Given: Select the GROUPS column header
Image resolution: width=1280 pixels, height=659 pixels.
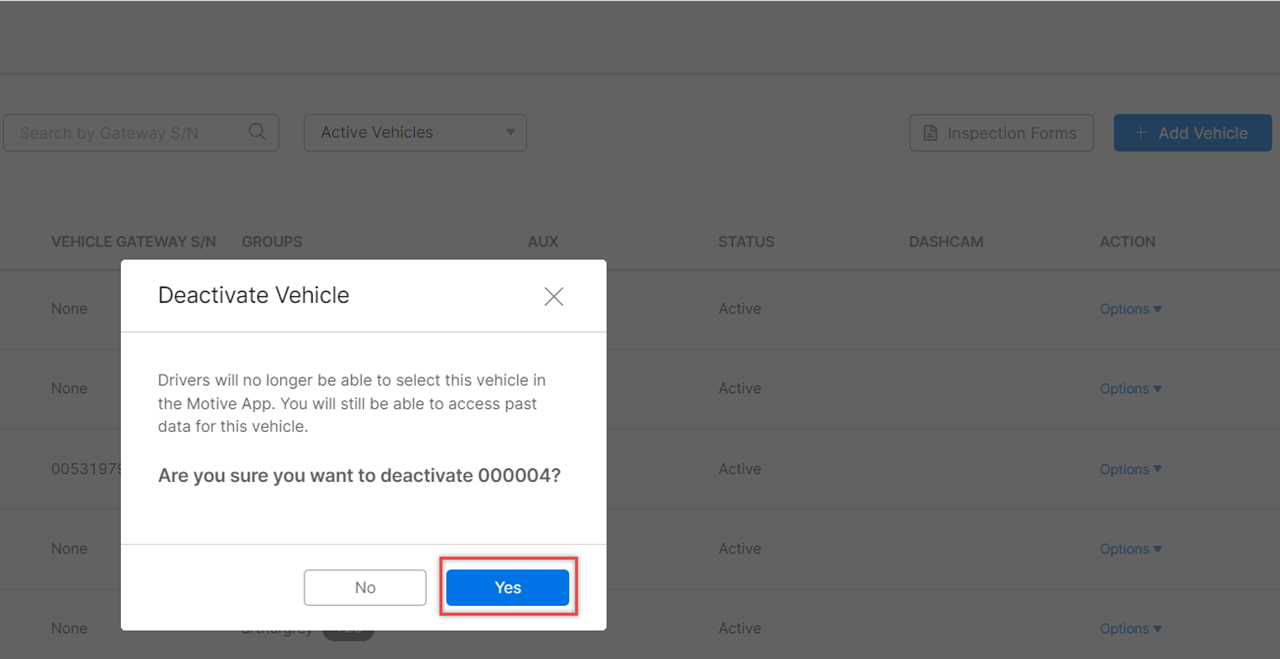Looking at the screenshot, I should [272, 242].
